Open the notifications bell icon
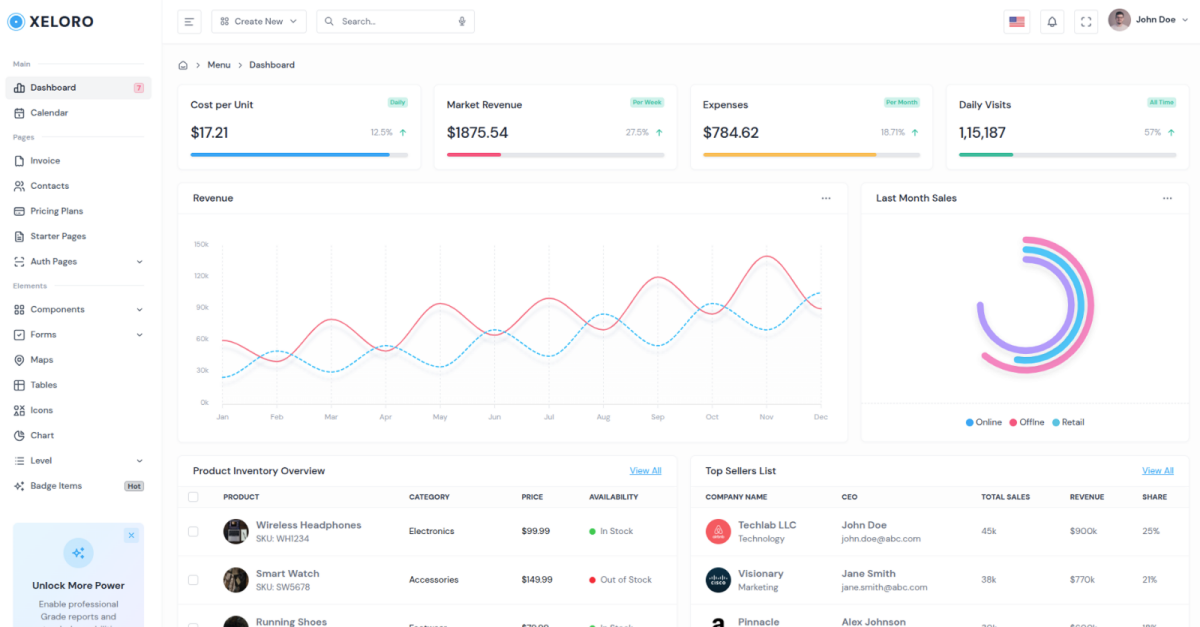1200x627 pixels. 1052,21
